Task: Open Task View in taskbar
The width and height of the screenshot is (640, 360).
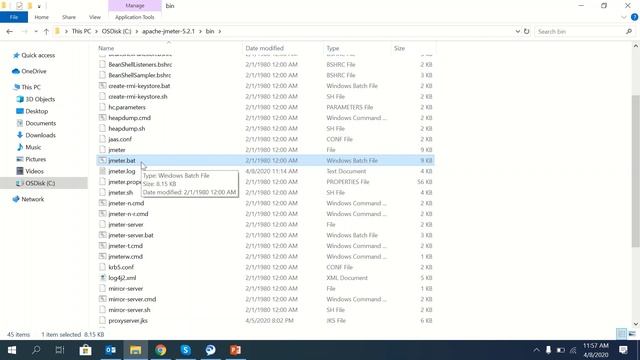Action: (x=60, y=350)
